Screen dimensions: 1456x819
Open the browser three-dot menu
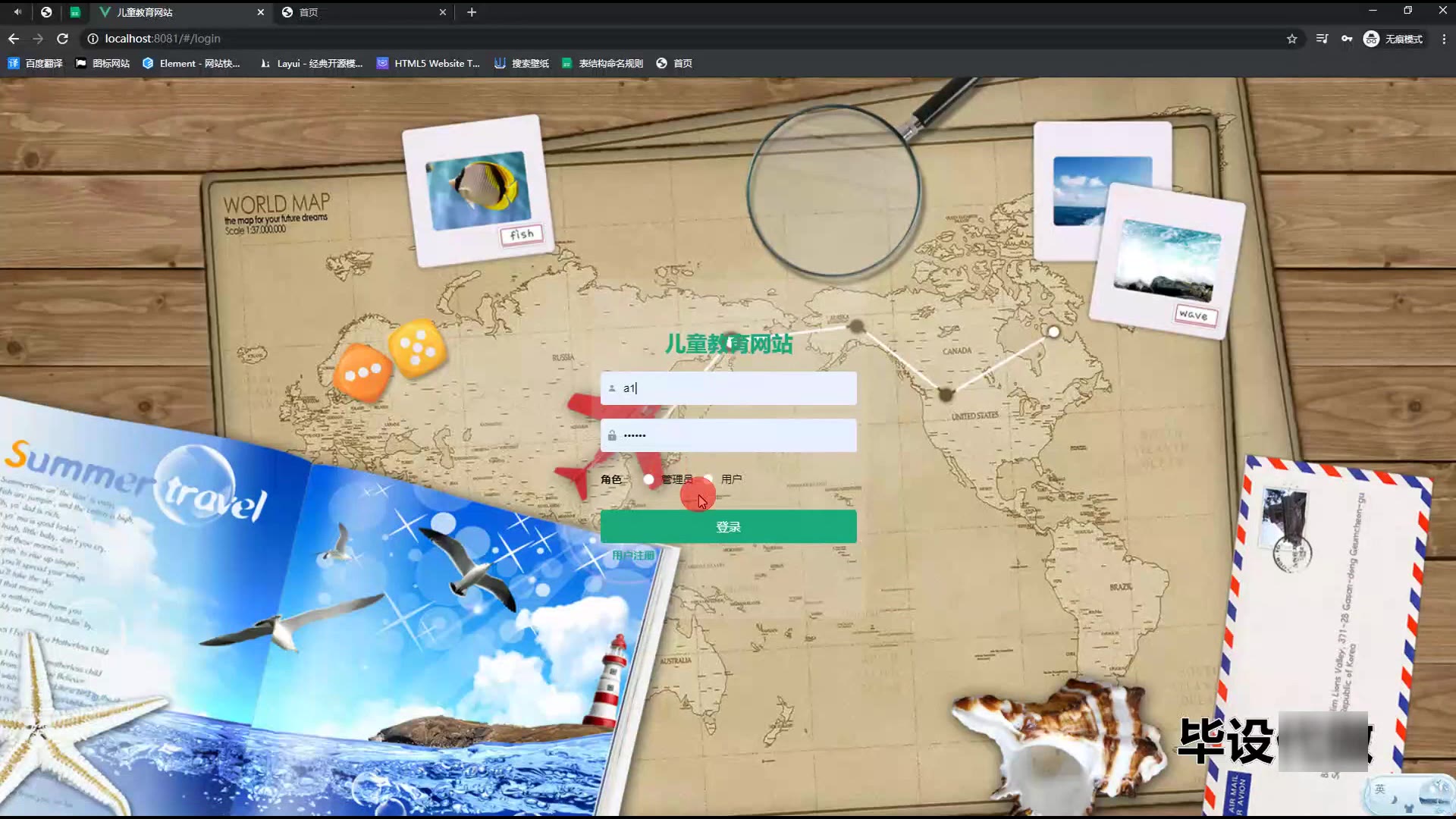click(1444, 39)
